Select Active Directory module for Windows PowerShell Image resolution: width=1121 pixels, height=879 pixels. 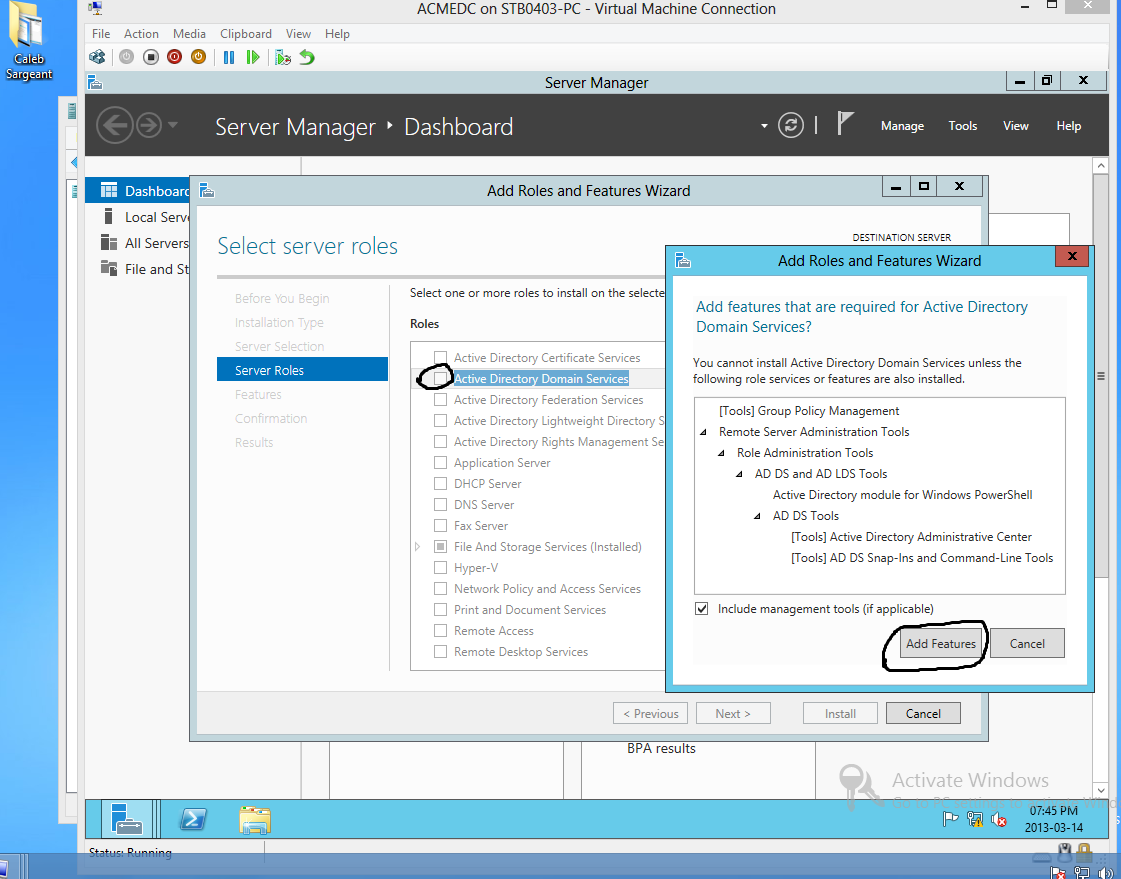(x=902, y=495)
